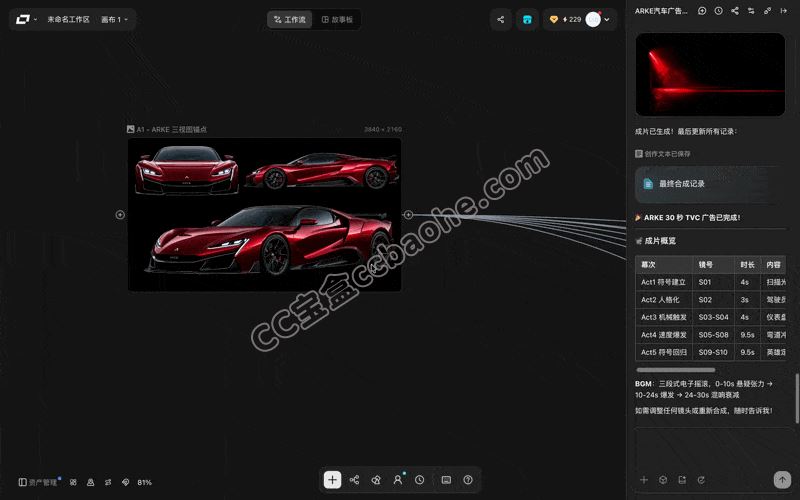Open the help question-mark icon
The width and height of the screenshot is (800, 500).
[x=468, y=480]
